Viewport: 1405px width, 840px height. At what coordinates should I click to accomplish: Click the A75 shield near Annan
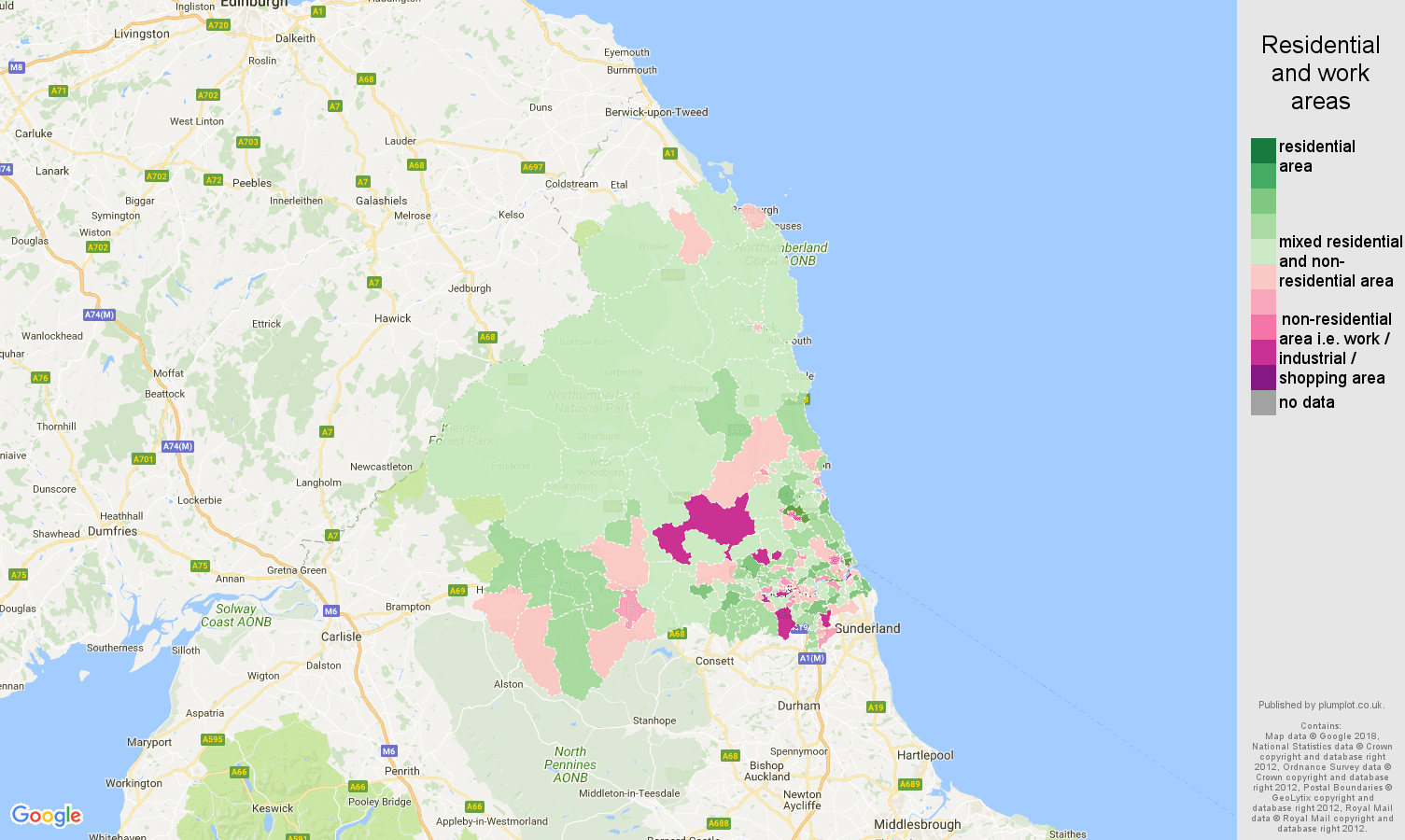(x=200, y=566)
